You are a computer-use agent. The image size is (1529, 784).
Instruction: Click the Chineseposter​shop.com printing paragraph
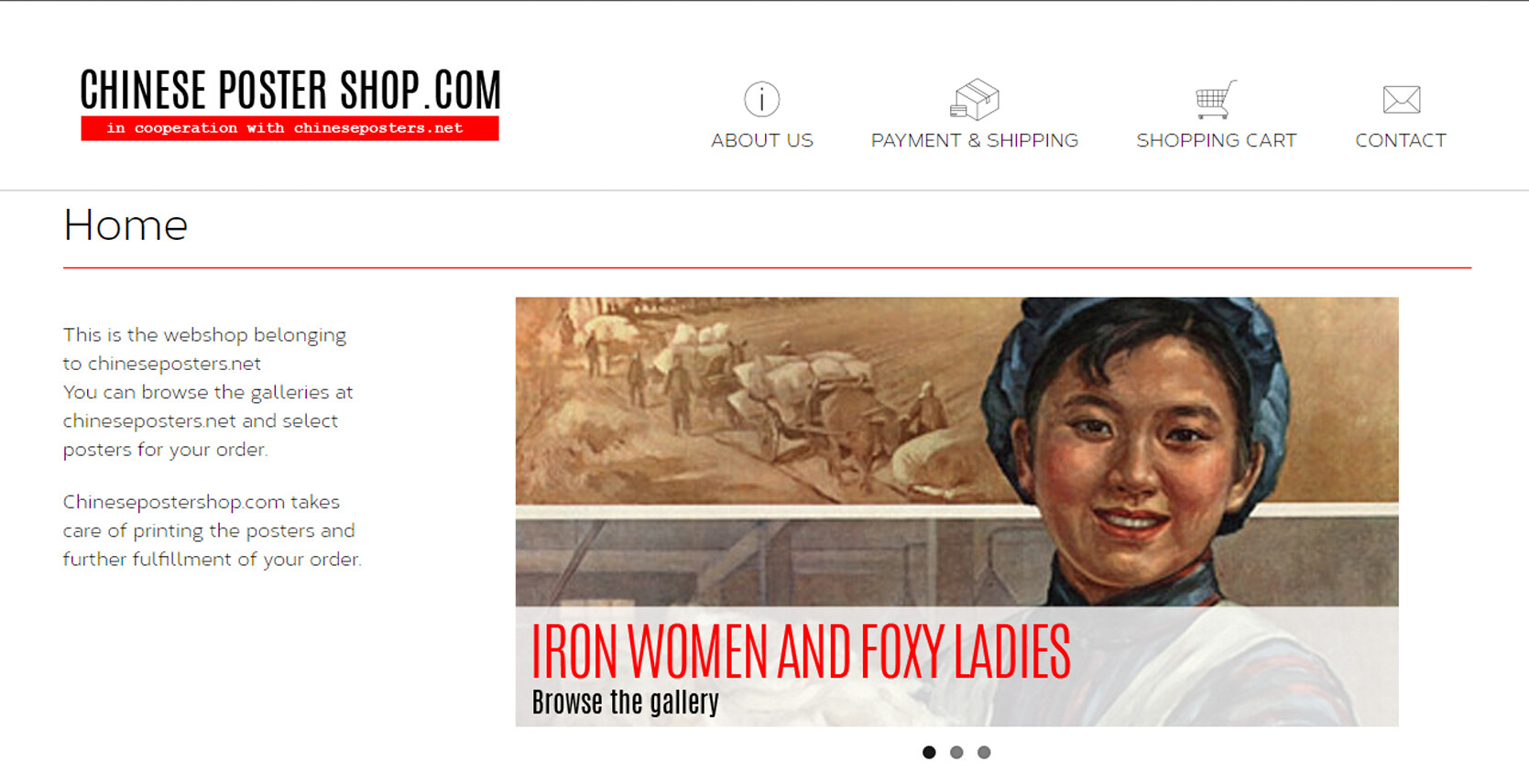212,530
